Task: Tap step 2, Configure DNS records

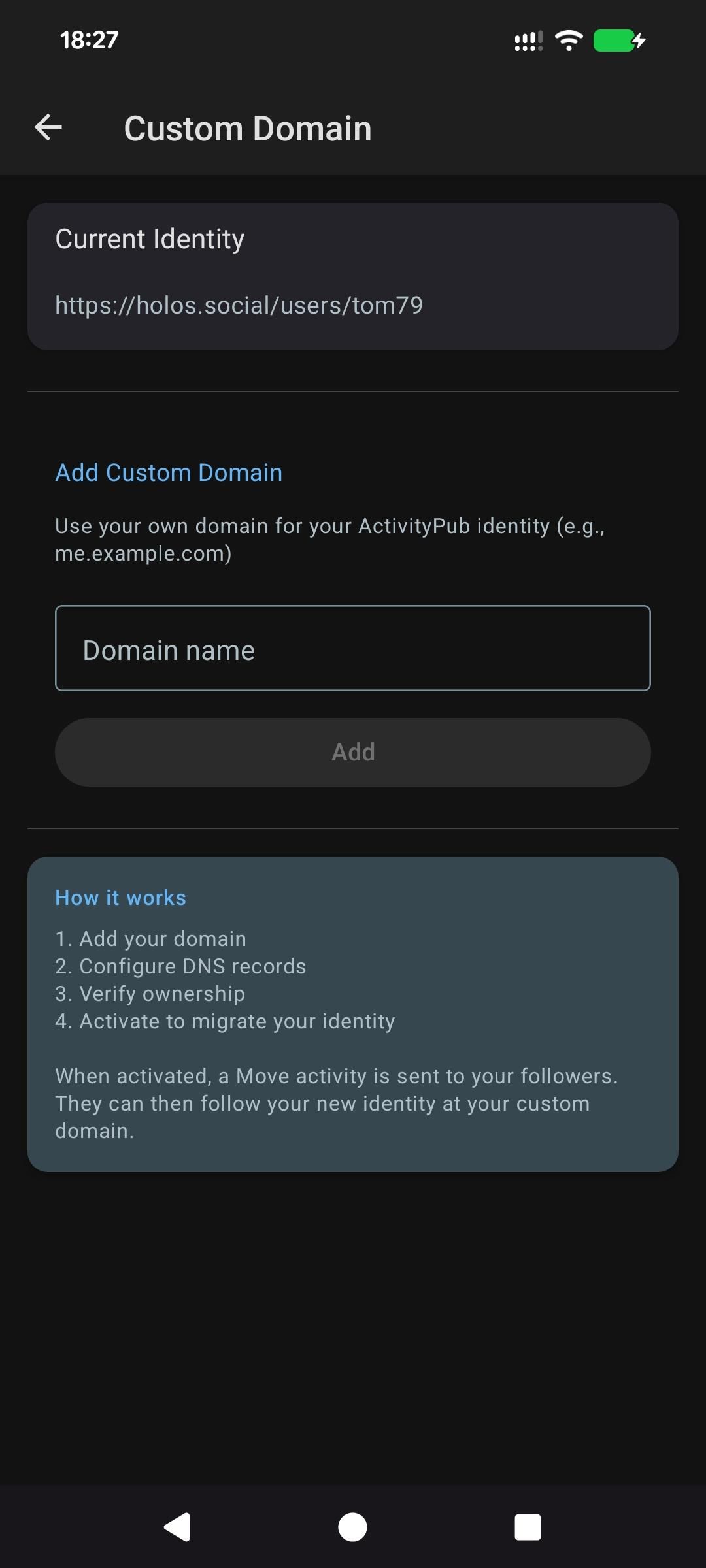Action: tap(180, 966)
